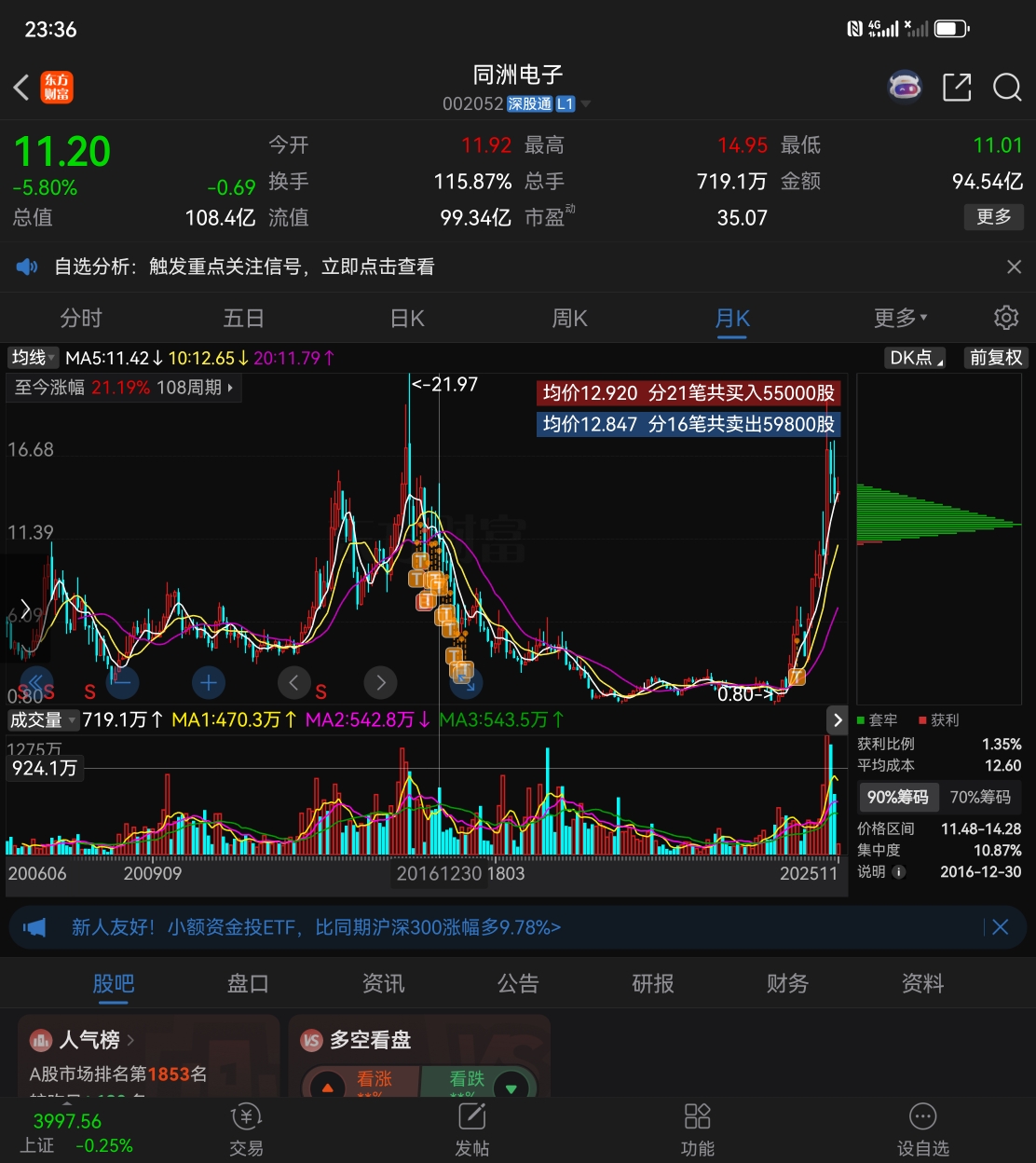Image resolution: width=1036 pixels, height=1163 pixels.
Task: Tap 设自选 to add to watchlist
Action: pyautogui.click(x=923, y=1129)
